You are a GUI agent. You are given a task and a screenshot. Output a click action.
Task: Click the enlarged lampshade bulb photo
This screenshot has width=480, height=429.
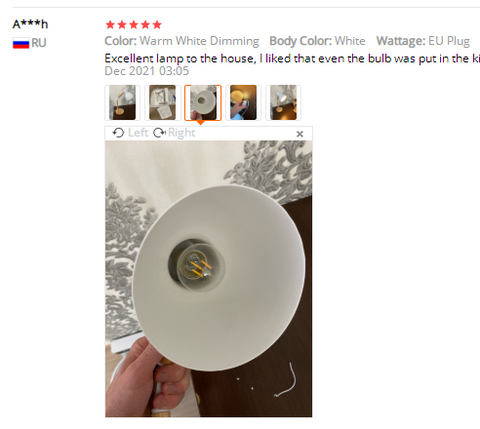(x=209, y=279)
